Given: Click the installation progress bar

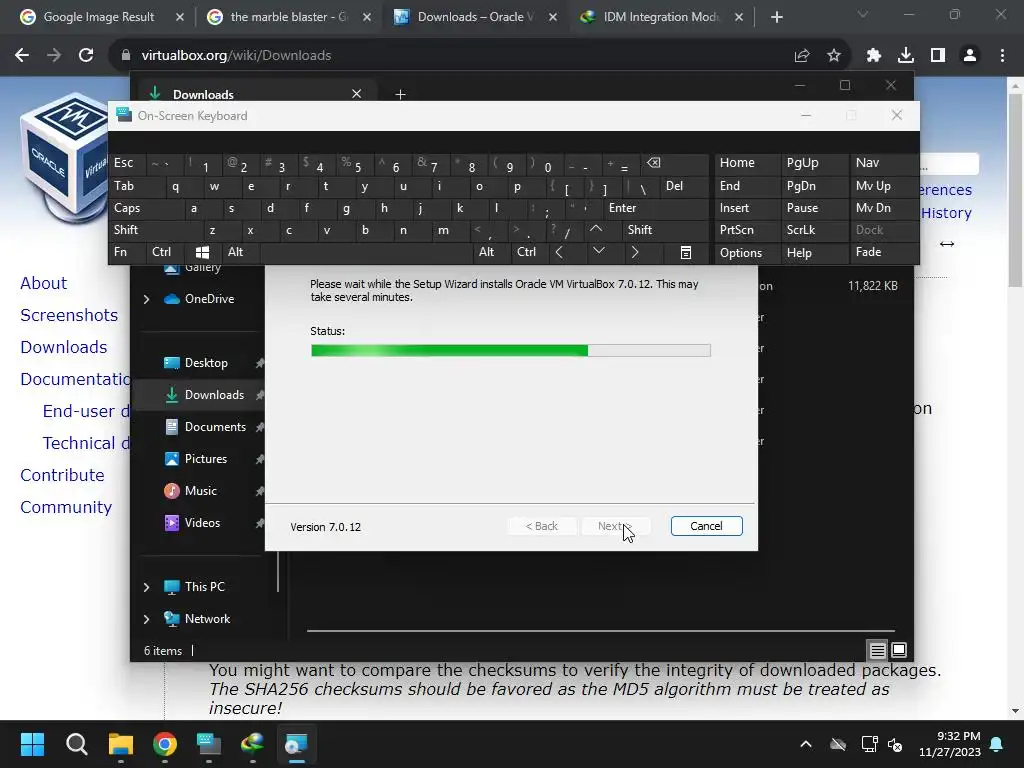Looking at the screenshot, I should tap(511, 351).
